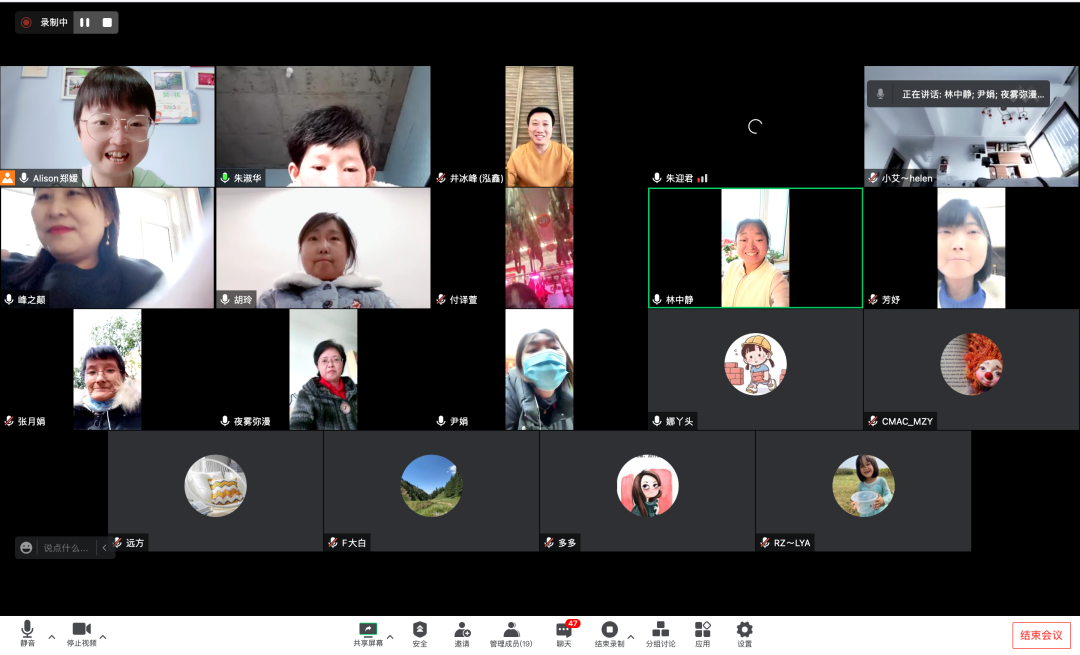The image size is (1080, 655).
Task: Click the 说点什么 chat input field
Action: pyautogui.click(x=66, y=548)
